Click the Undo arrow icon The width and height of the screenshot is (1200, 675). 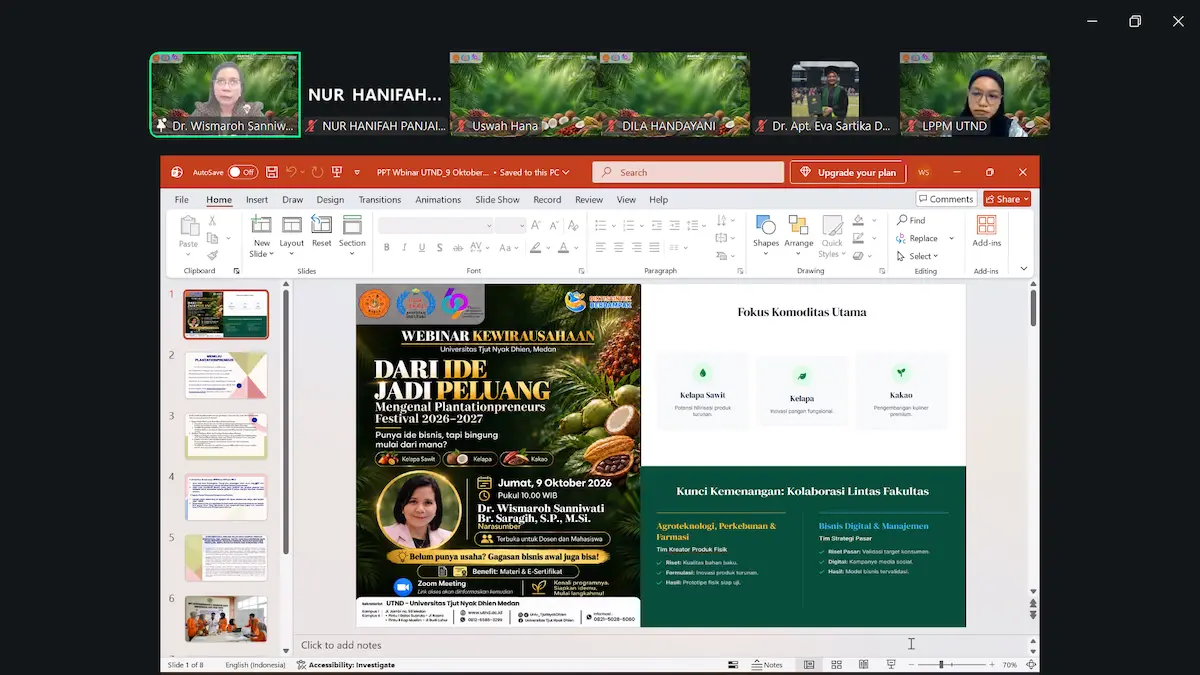coord(292,172)
